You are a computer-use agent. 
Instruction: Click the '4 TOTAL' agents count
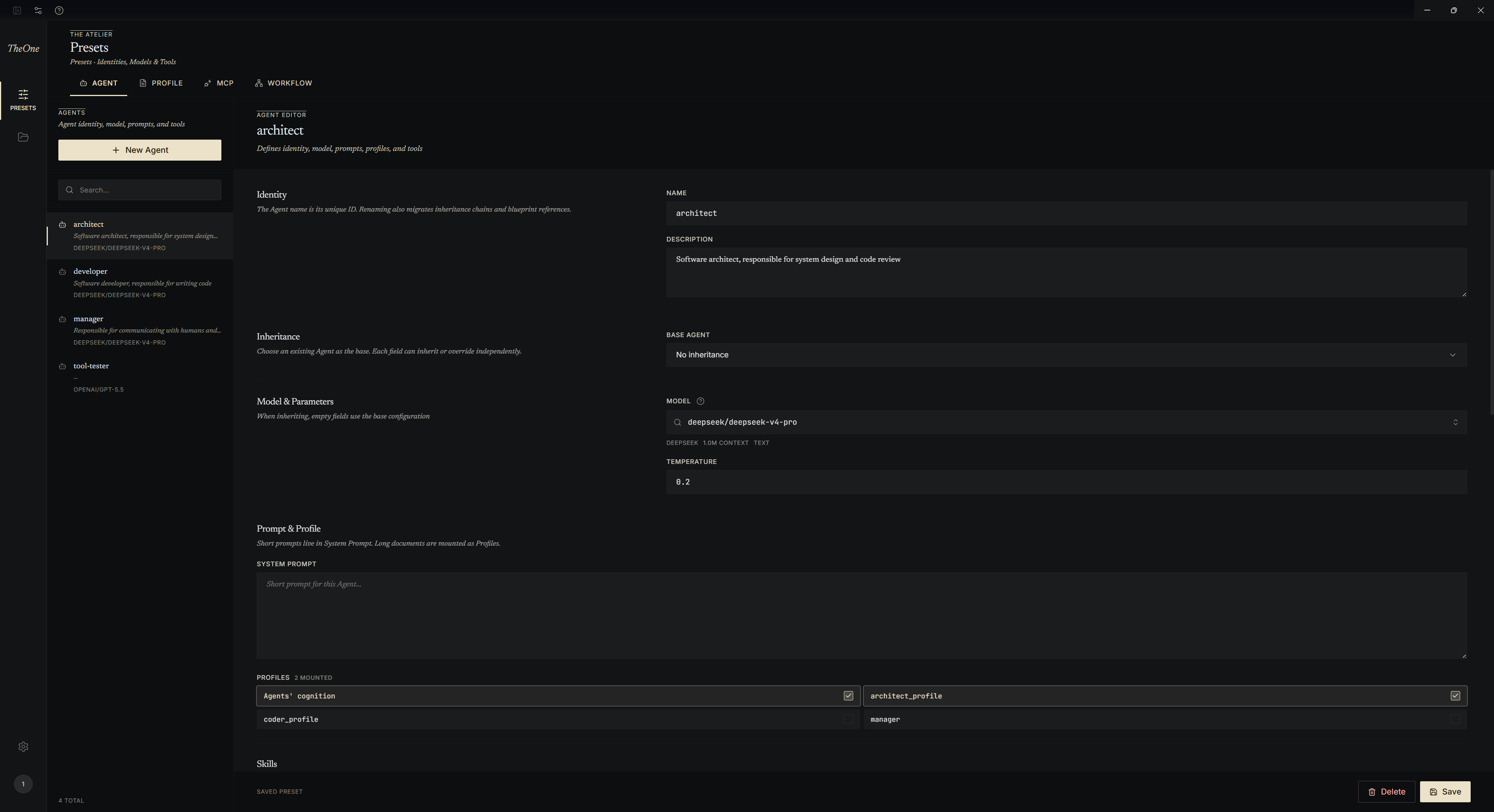point(71,801)
